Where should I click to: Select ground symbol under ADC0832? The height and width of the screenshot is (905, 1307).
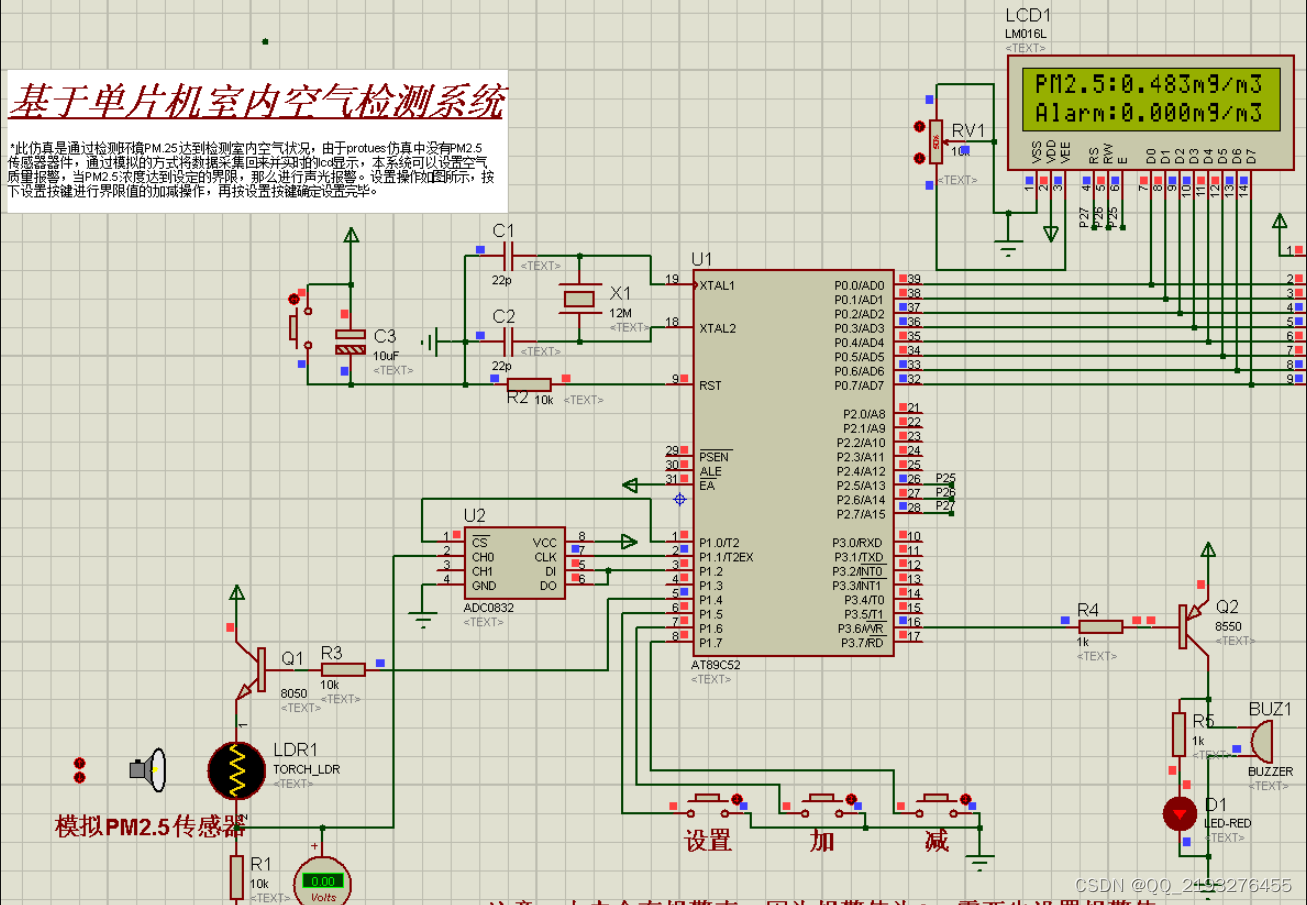coord(423,621)
